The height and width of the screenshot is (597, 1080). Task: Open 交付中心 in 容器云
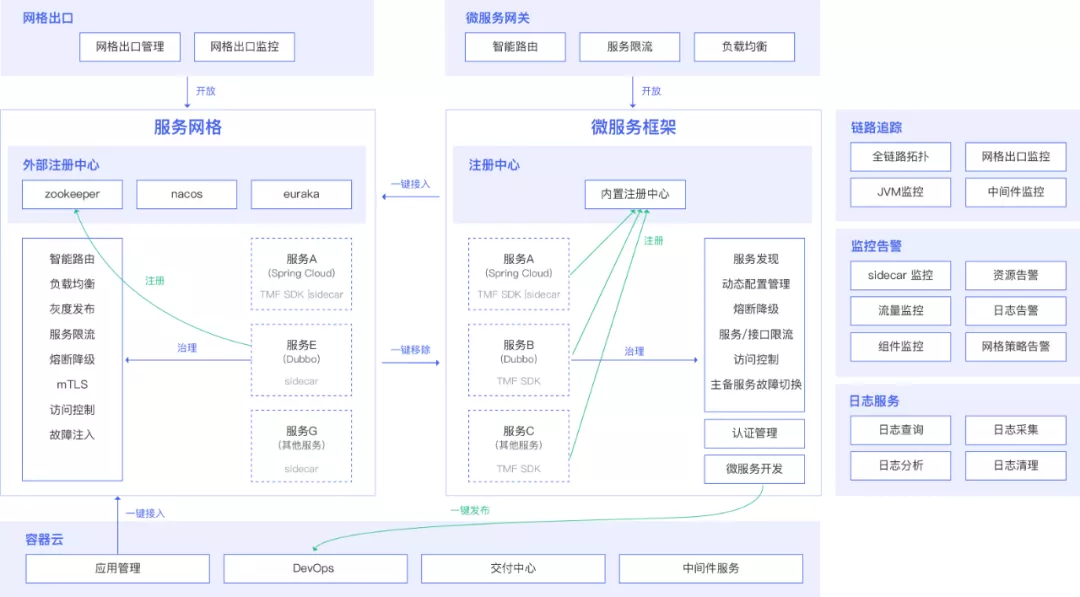pyautogui.click(x=512, y=568)
